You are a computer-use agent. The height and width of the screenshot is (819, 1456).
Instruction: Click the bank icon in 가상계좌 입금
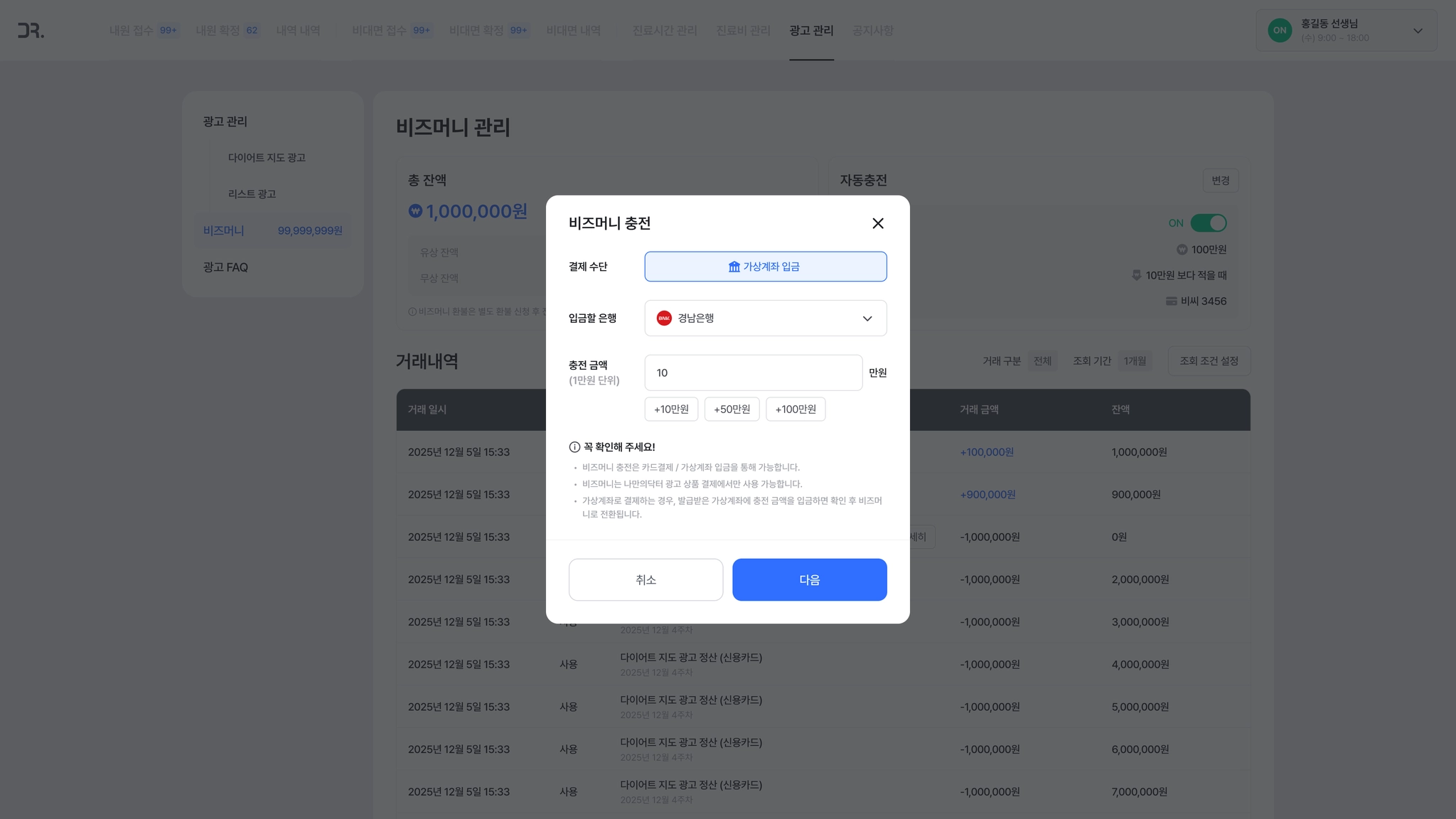click(x=734, y=267)
